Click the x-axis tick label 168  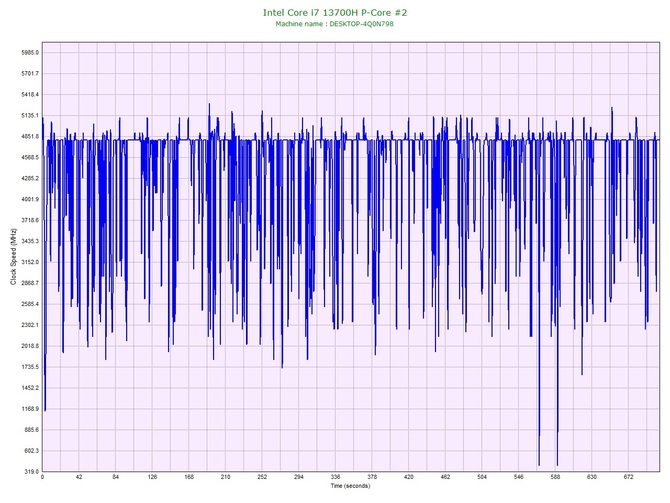pyautogui.click(x=189, y=477)
